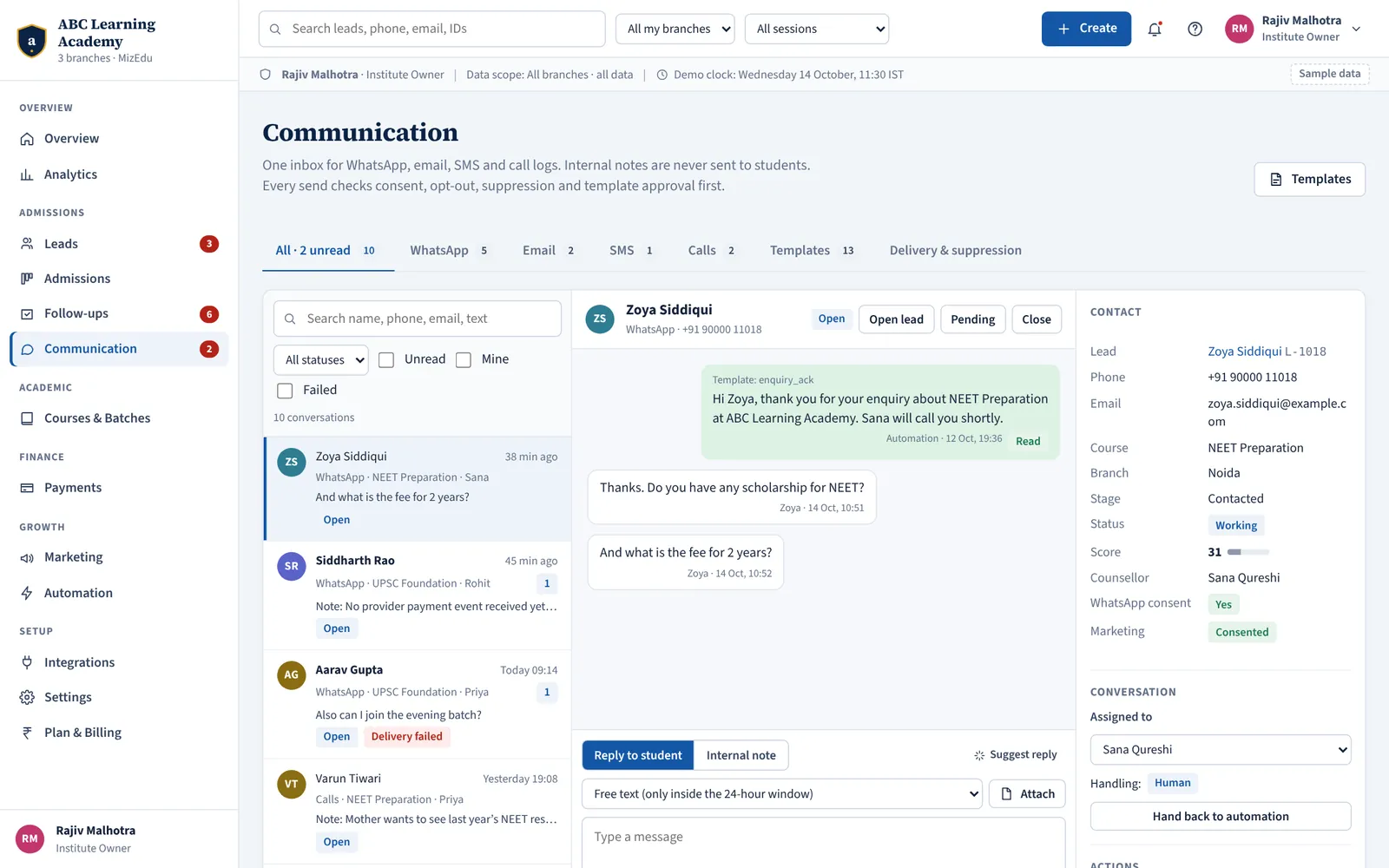Switch composer to Internal note

pyautogui.click(x=741, y=755)
